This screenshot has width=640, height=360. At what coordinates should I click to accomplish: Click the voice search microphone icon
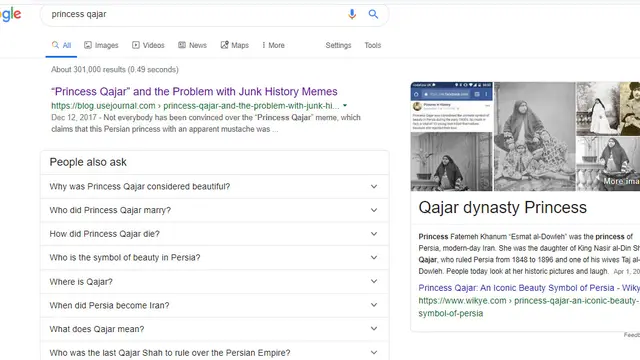click(352, 14)
